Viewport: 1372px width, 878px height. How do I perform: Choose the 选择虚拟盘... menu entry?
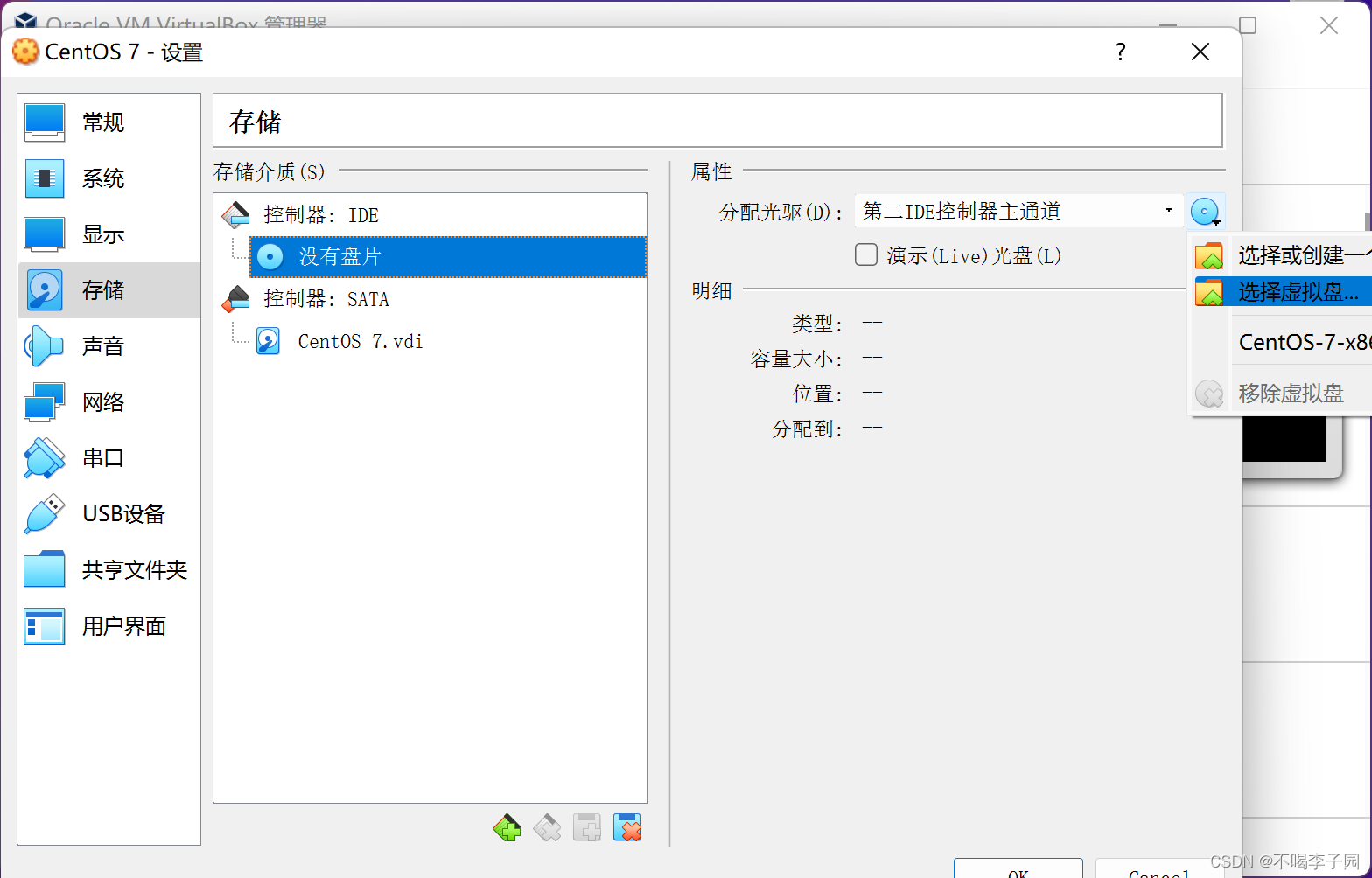(1281, 291)
